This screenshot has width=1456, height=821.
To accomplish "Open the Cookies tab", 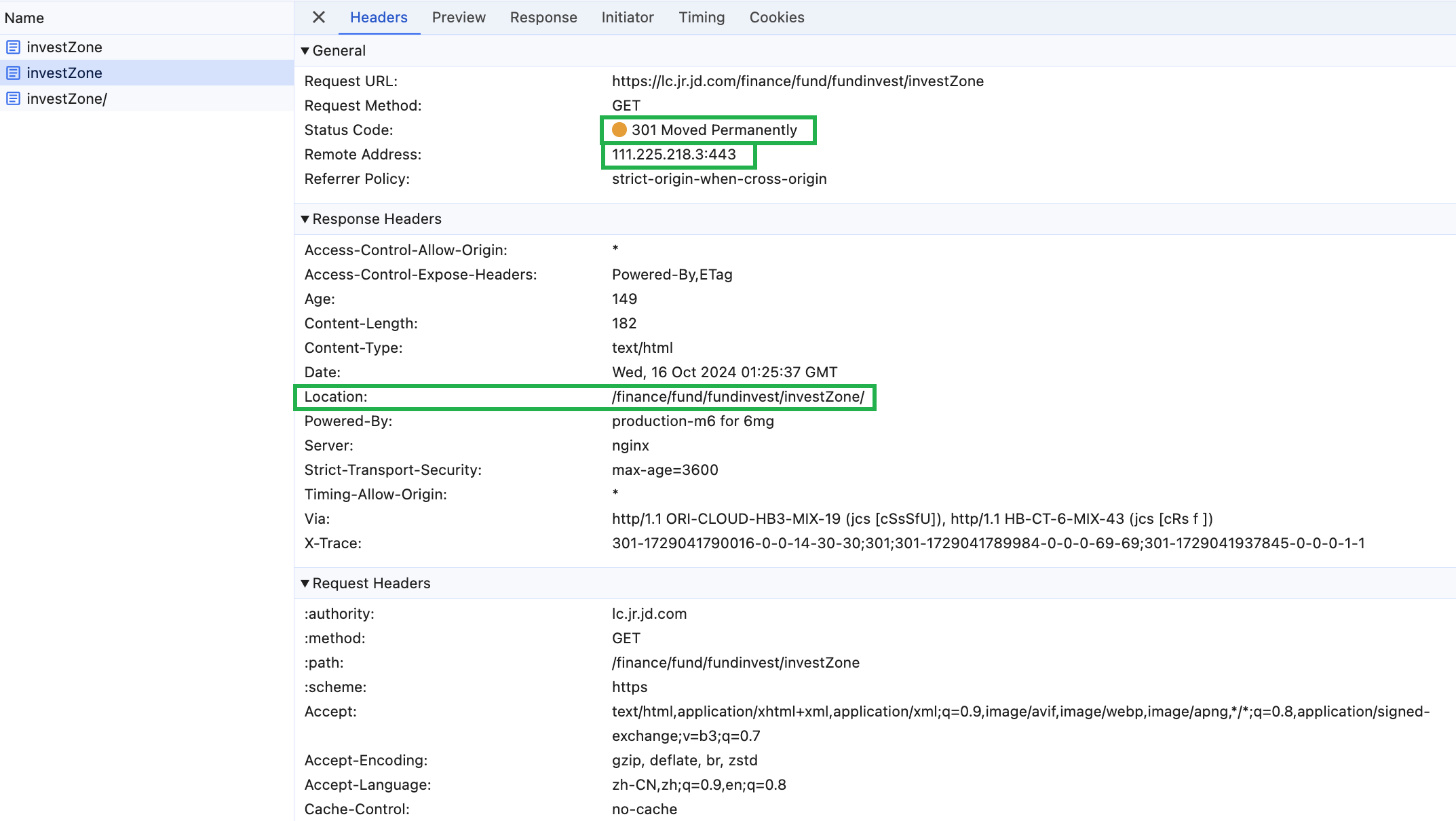I will pos(776,18).
